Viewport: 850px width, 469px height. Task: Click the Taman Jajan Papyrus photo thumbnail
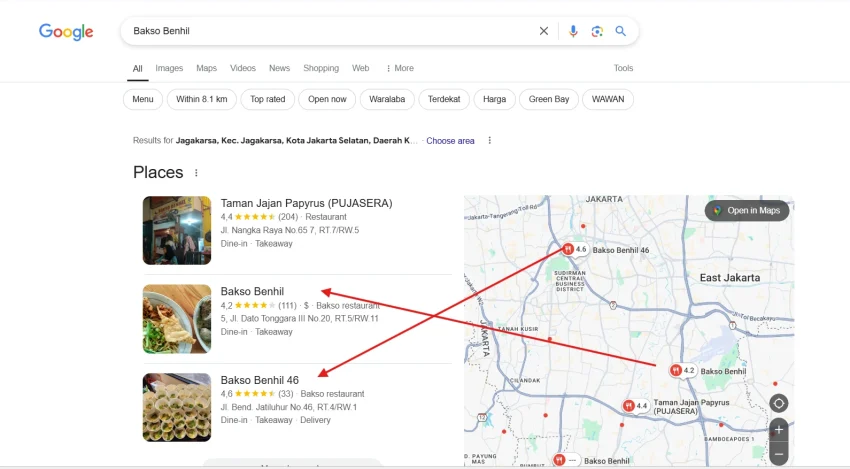point(177,230)
